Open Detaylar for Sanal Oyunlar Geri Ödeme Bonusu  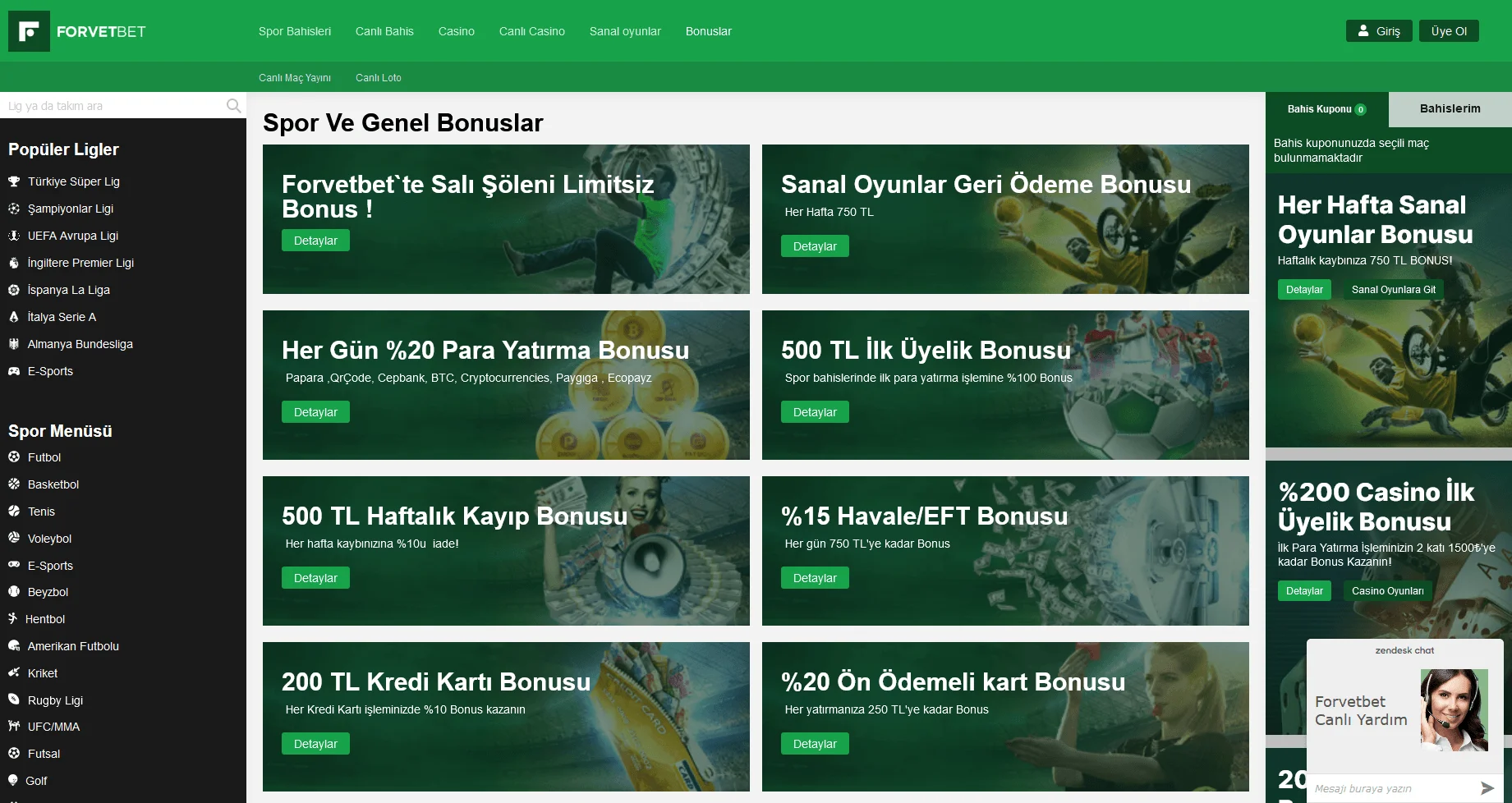click(x=815, y=246)
